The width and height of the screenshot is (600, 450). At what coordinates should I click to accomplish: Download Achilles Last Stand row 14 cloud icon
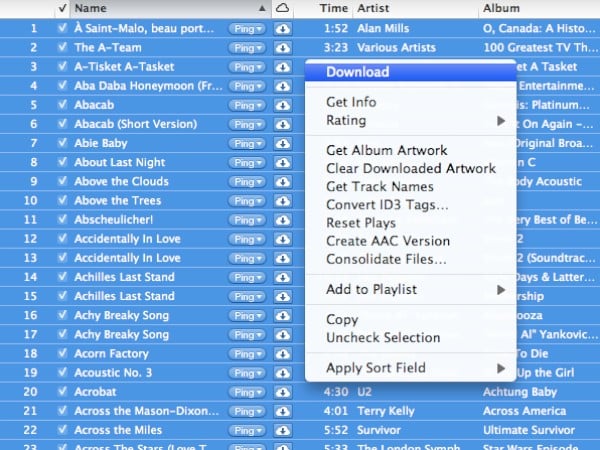283,277
